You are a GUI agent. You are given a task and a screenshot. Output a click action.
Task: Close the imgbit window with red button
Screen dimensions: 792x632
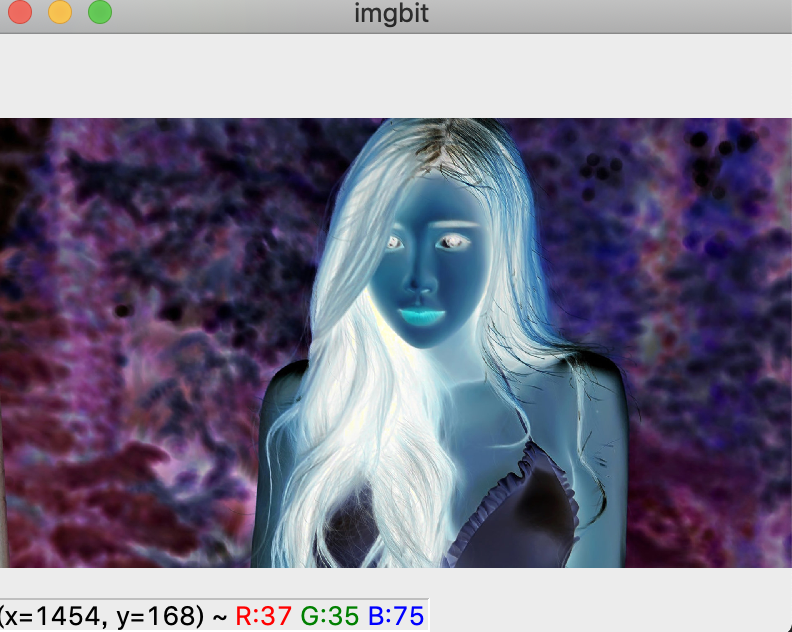coord(20,12)
